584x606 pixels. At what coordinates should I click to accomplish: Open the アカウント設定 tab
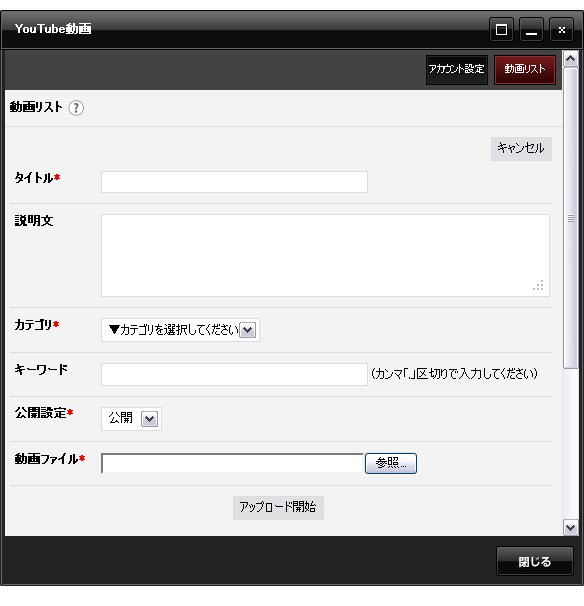456,70
